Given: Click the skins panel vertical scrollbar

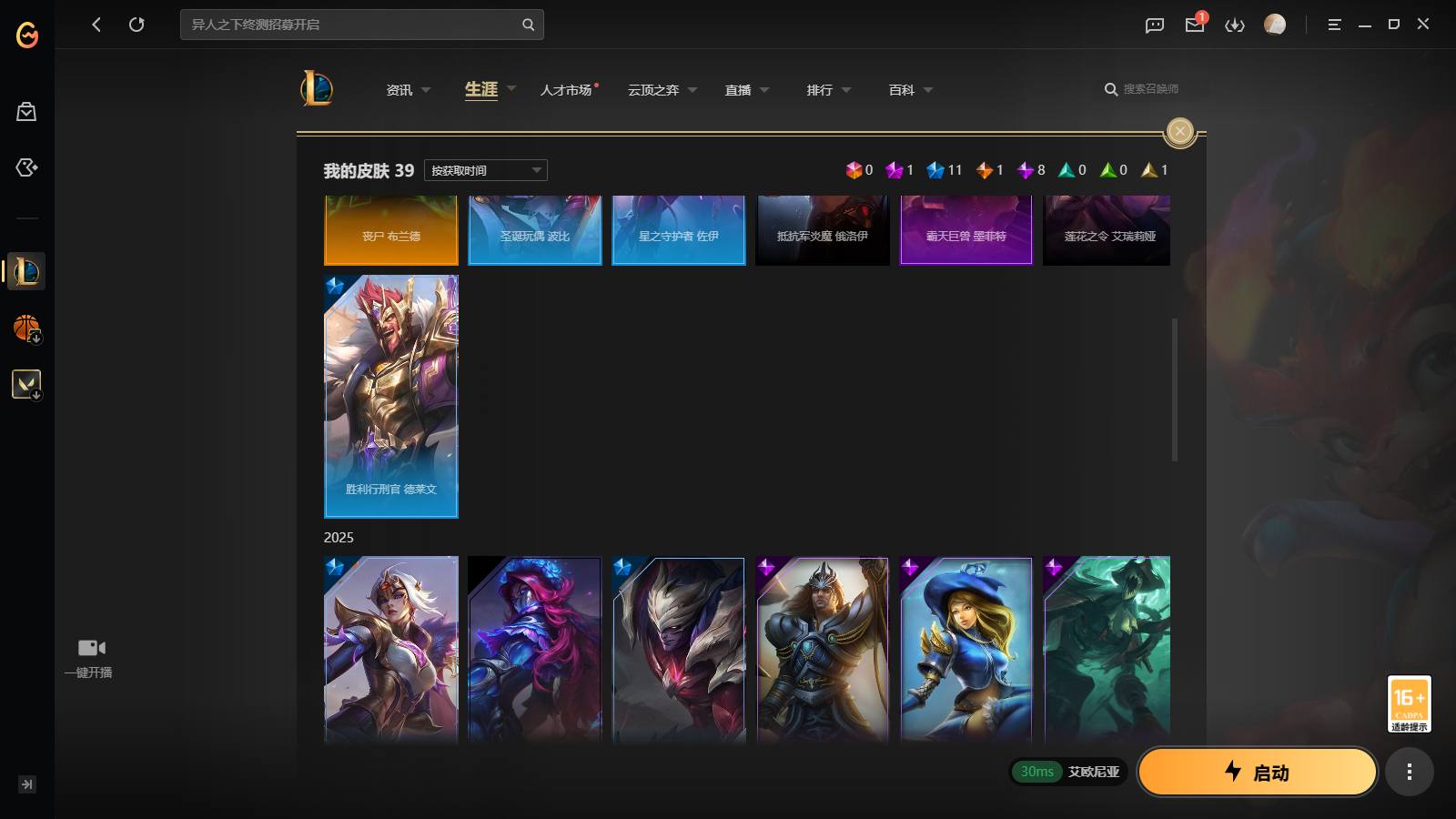Looking at the screenshot, I should (x=1175, y=389).
